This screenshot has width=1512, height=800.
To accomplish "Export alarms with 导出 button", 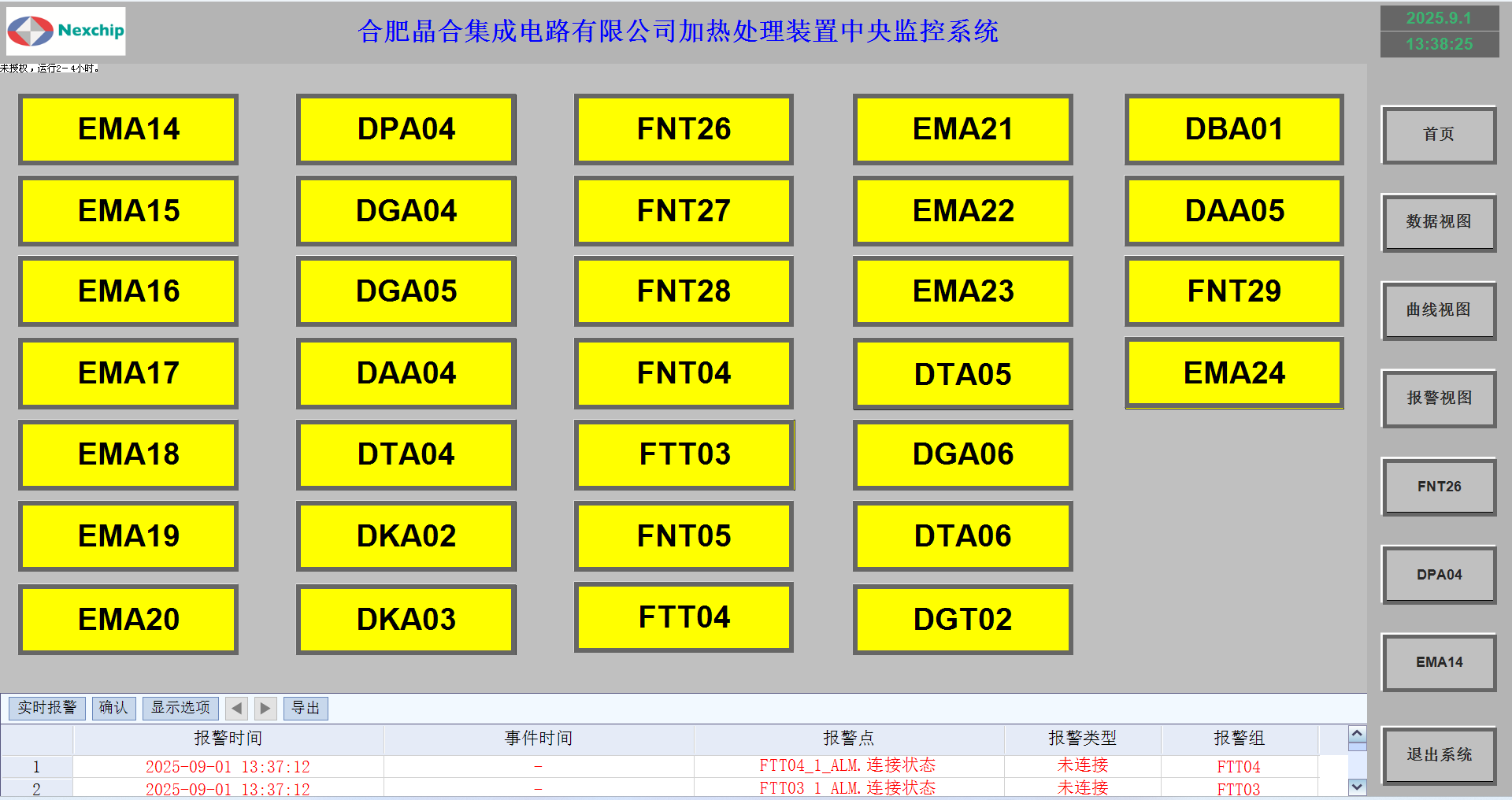I will point(306,708).
